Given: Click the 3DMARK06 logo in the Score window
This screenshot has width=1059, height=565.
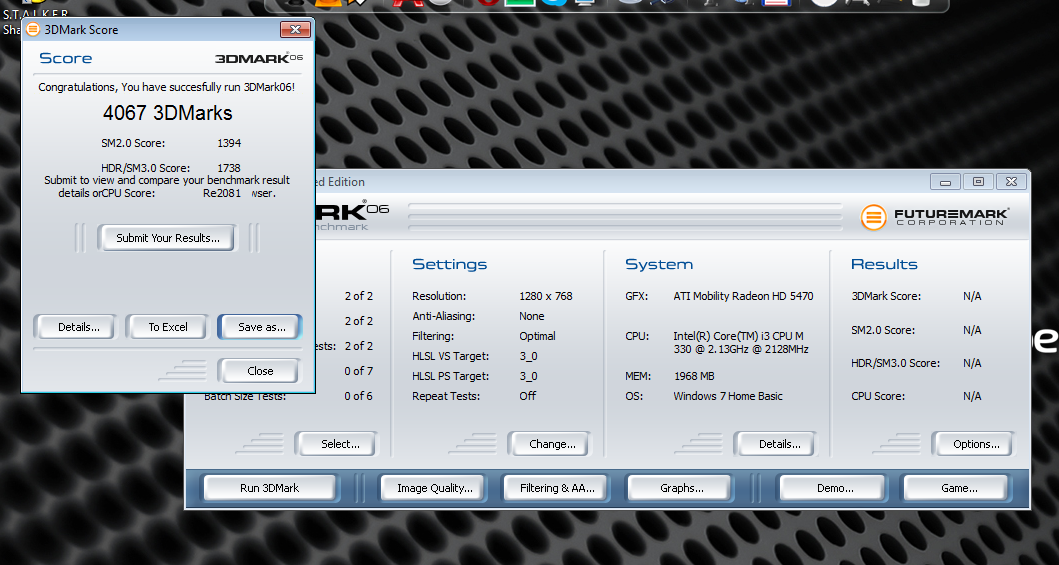Looking at the screenshot, I should tap(259, 57).
